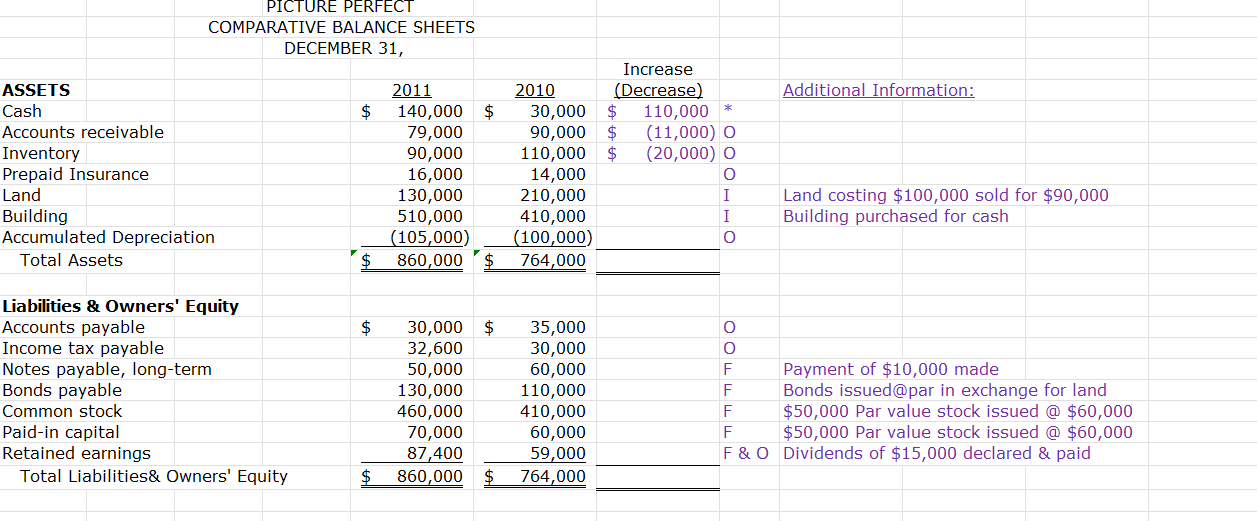Select the DECEMBER 31, heading cell
The width and height of the screenshot is (1257, 521).
click(x=344, y=48)
